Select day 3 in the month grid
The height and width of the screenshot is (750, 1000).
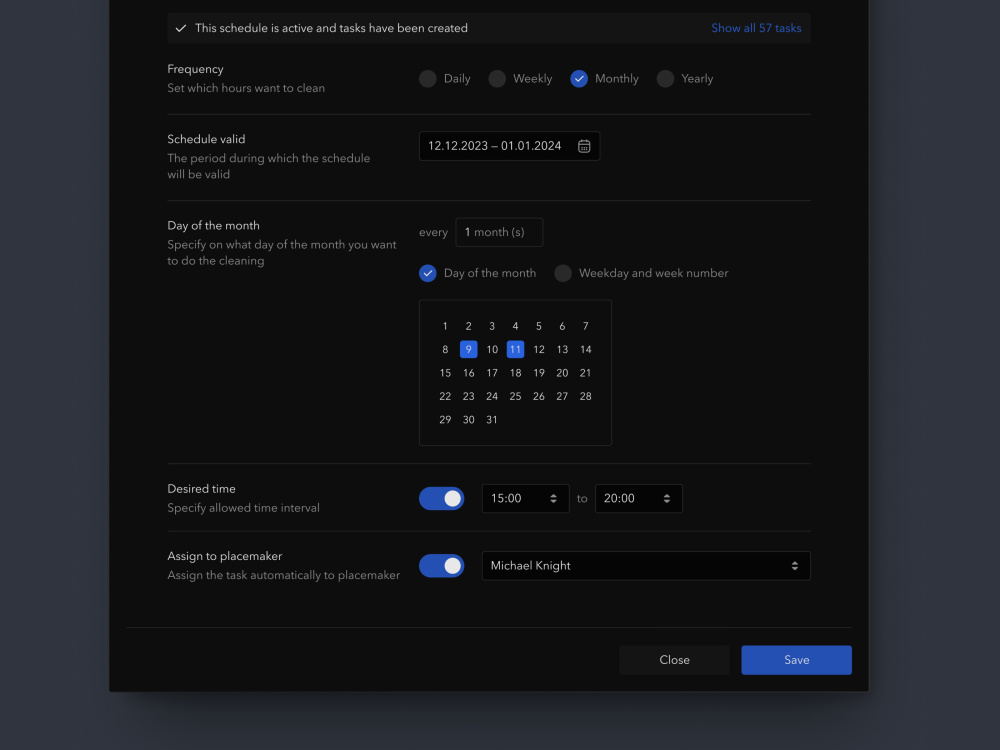492,326
